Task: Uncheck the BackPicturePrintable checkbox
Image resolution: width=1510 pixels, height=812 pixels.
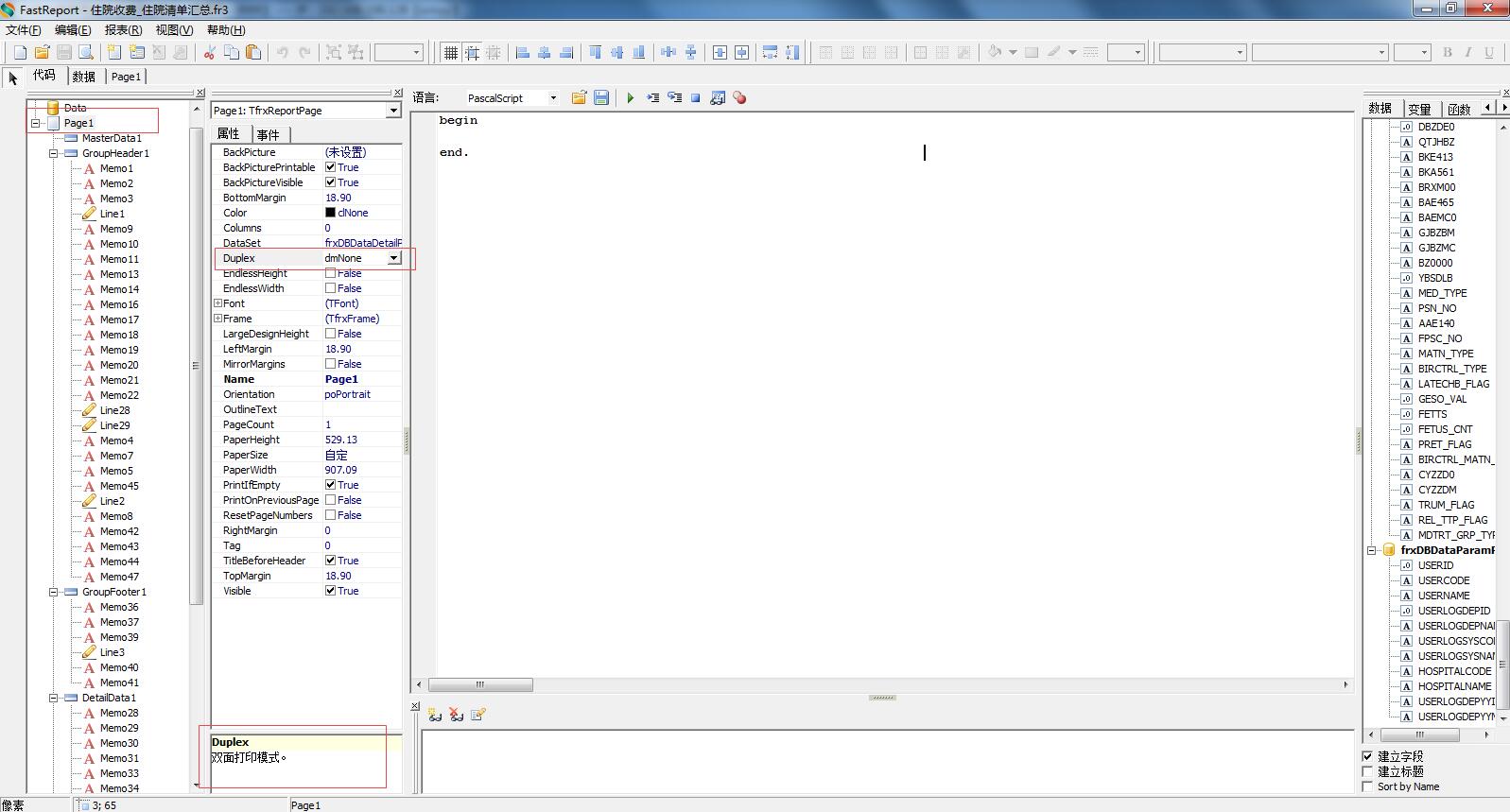Action: coord(330,167)
